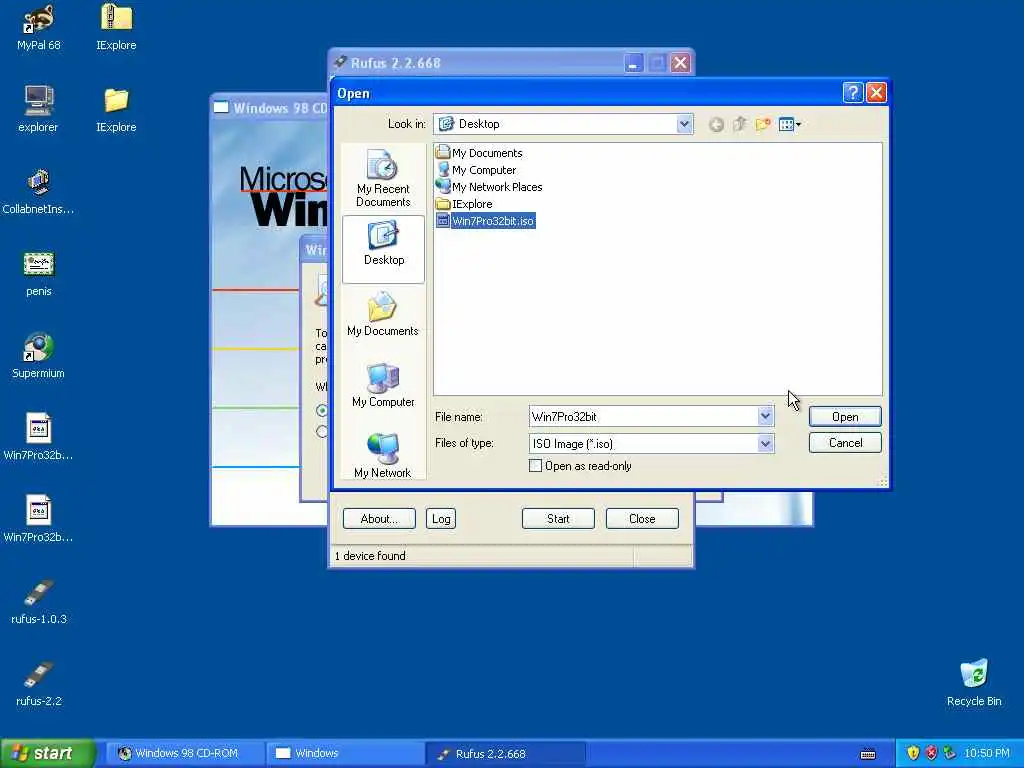Go back to last folder visited
This screenshot has height=768, width=1024.
click(716, 124)
